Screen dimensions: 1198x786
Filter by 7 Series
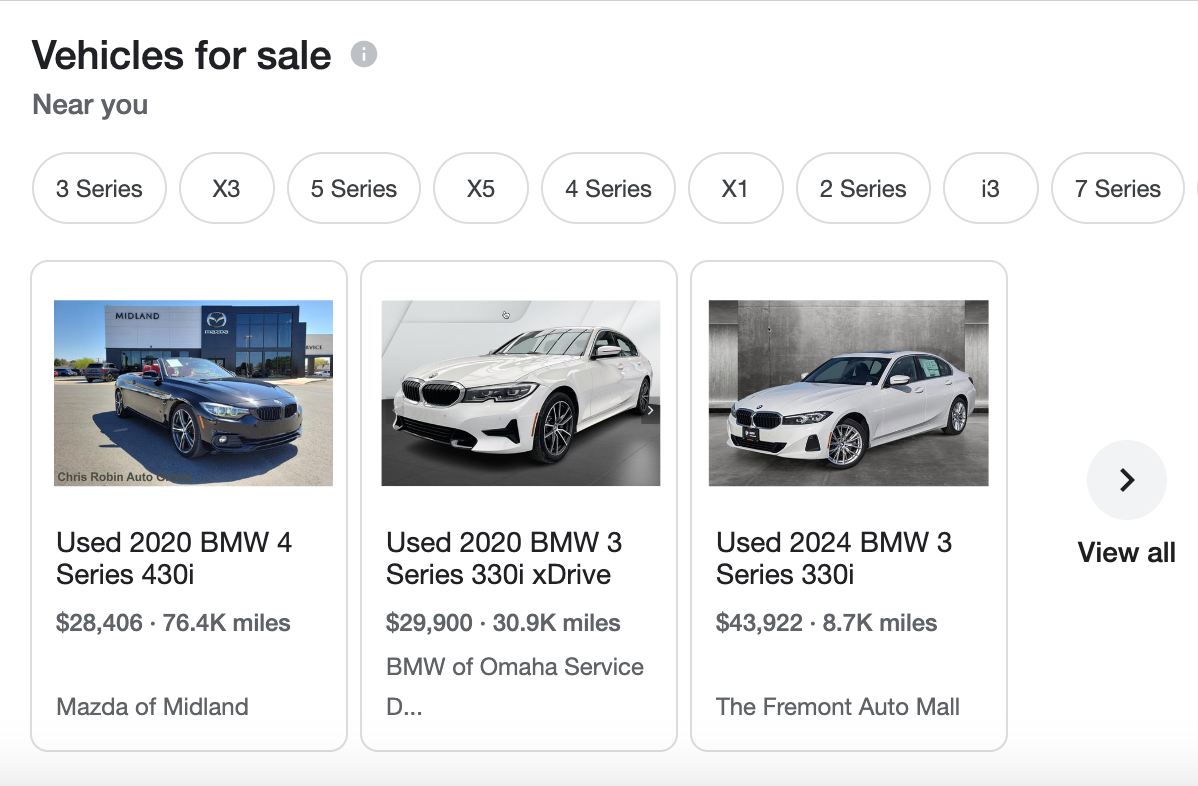pos(1117,189)
